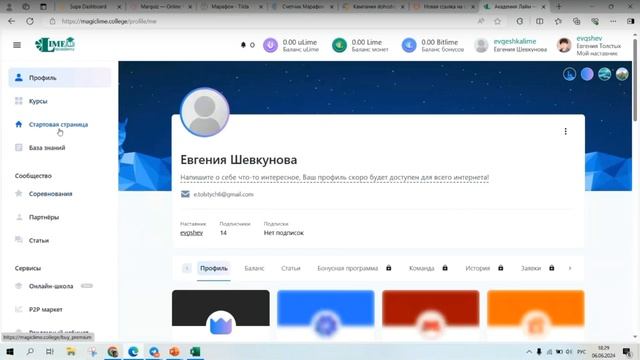Select the first banner background icon
The height and width of the screenshot is (360, 640).
point(569,74)
